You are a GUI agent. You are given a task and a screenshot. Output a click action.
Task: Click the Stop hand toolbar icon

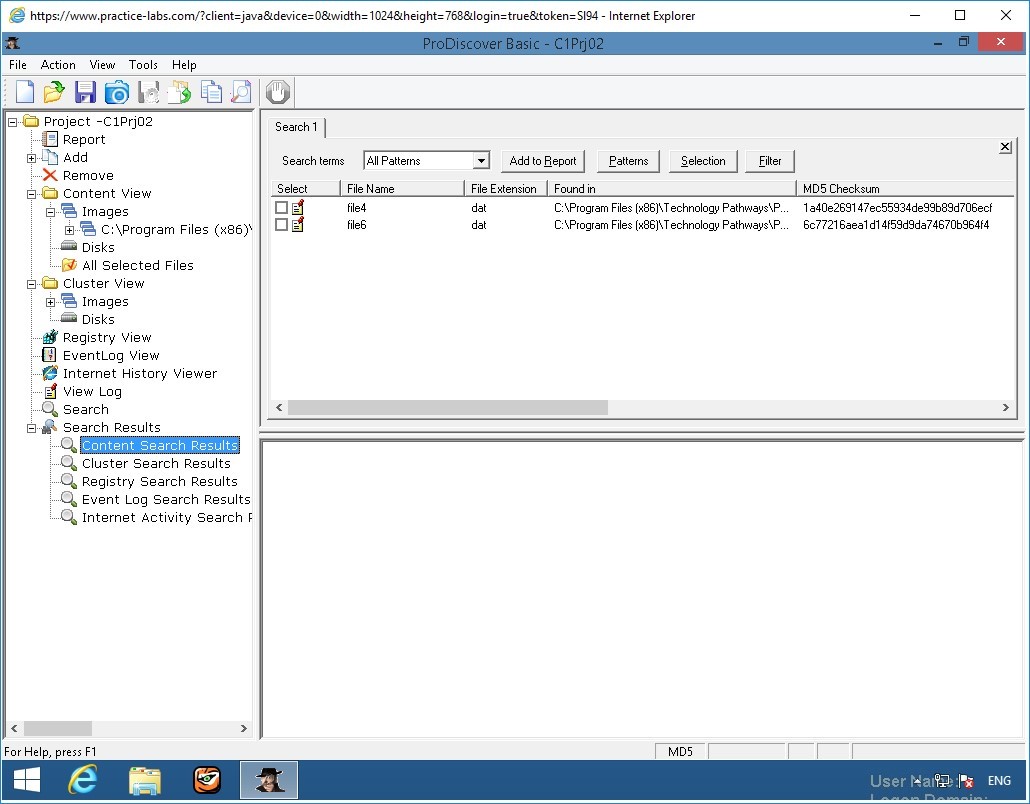click(x=278, y=92)
